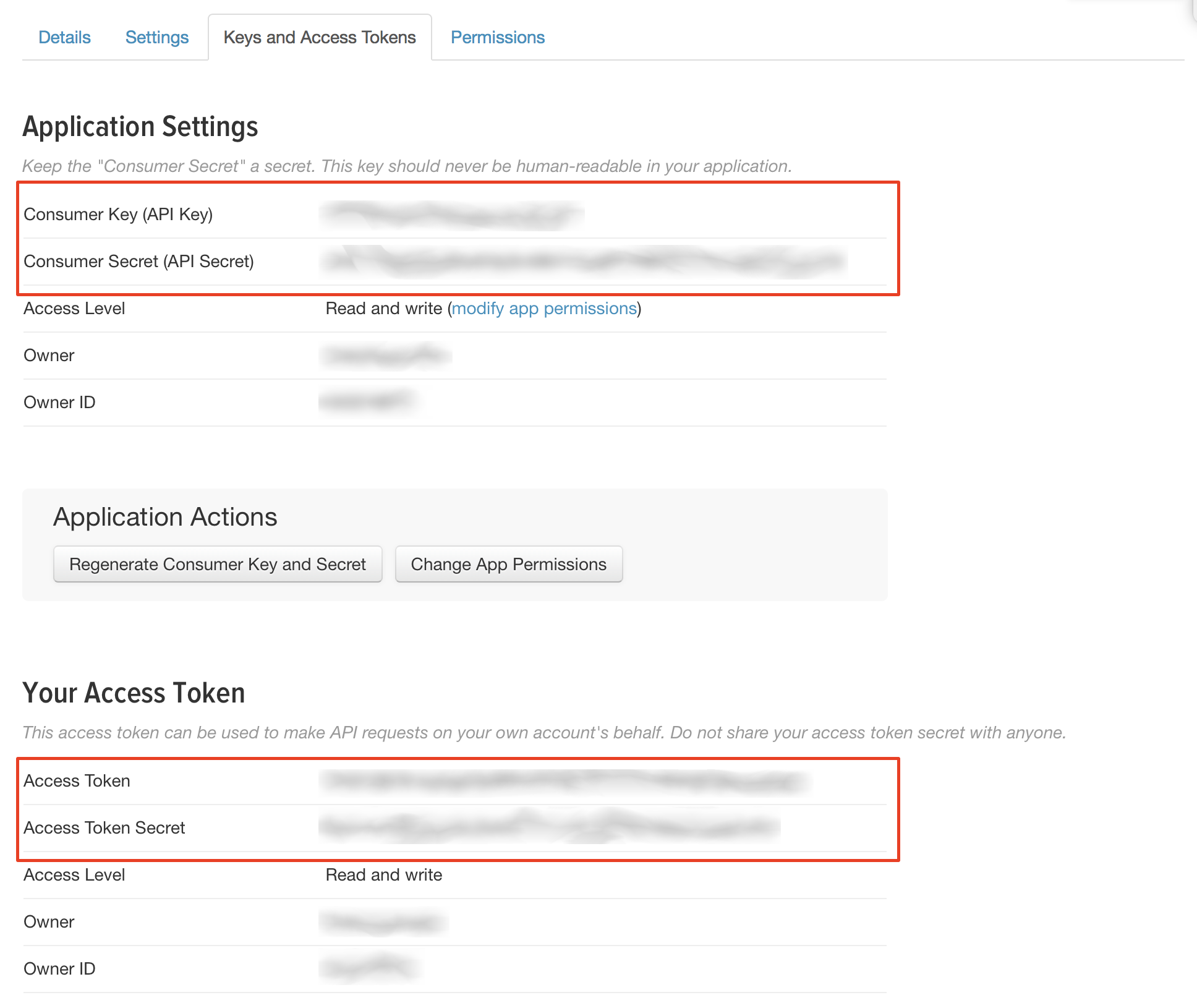Screen dimensions: 1197x1008
Task: Click the blurred Access Token value
Action: pos(564,781)
